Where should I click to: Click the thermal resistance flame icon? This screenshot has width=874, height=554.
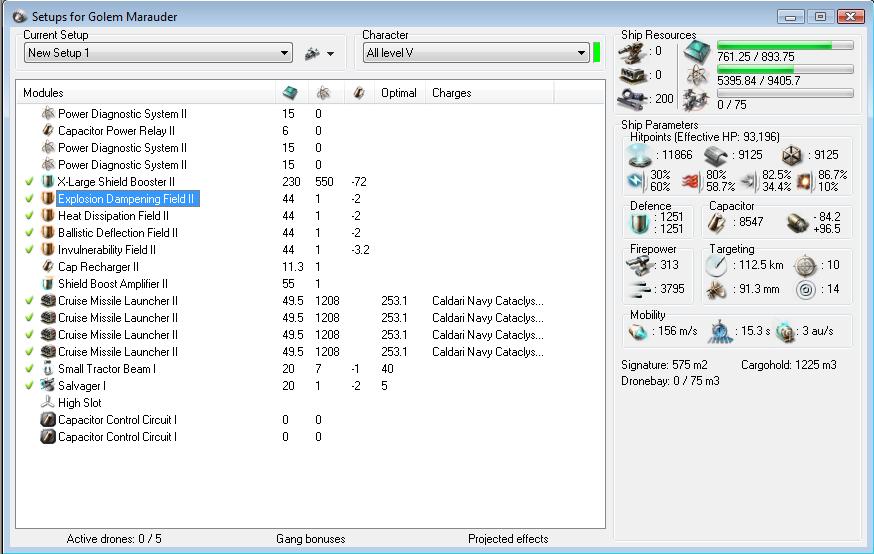690,182
